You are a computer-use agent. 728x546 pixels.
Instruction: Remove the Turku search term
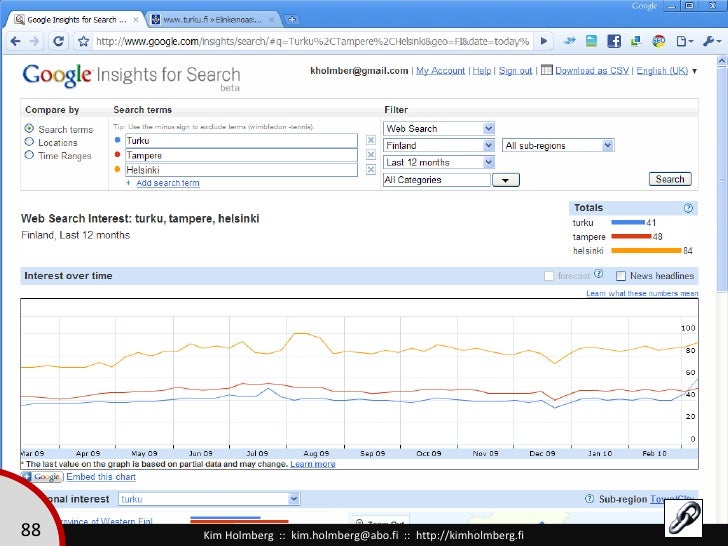click(x=370, y=140)
